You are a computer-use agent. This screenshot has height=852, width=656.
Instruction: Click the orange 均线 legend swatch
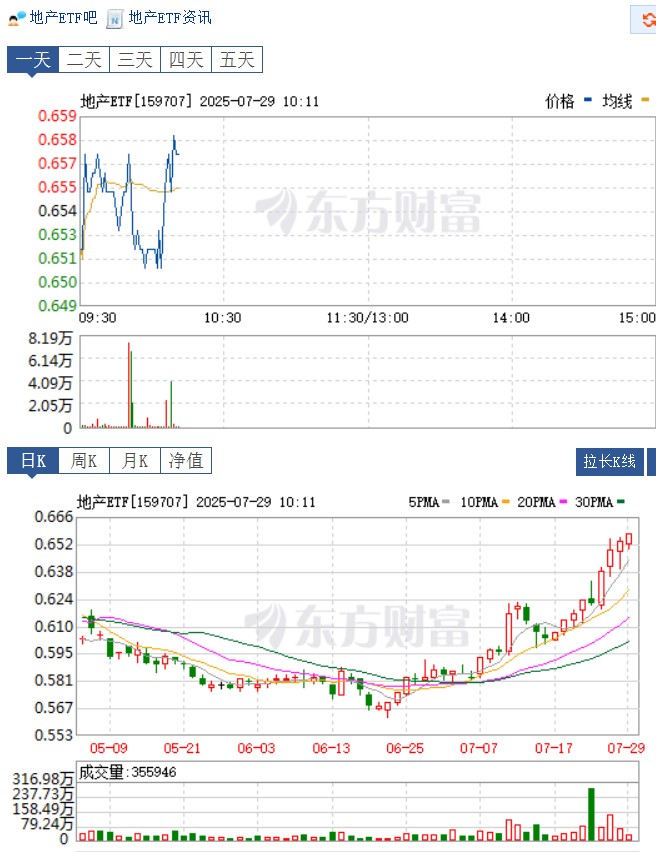coord(645,100)
